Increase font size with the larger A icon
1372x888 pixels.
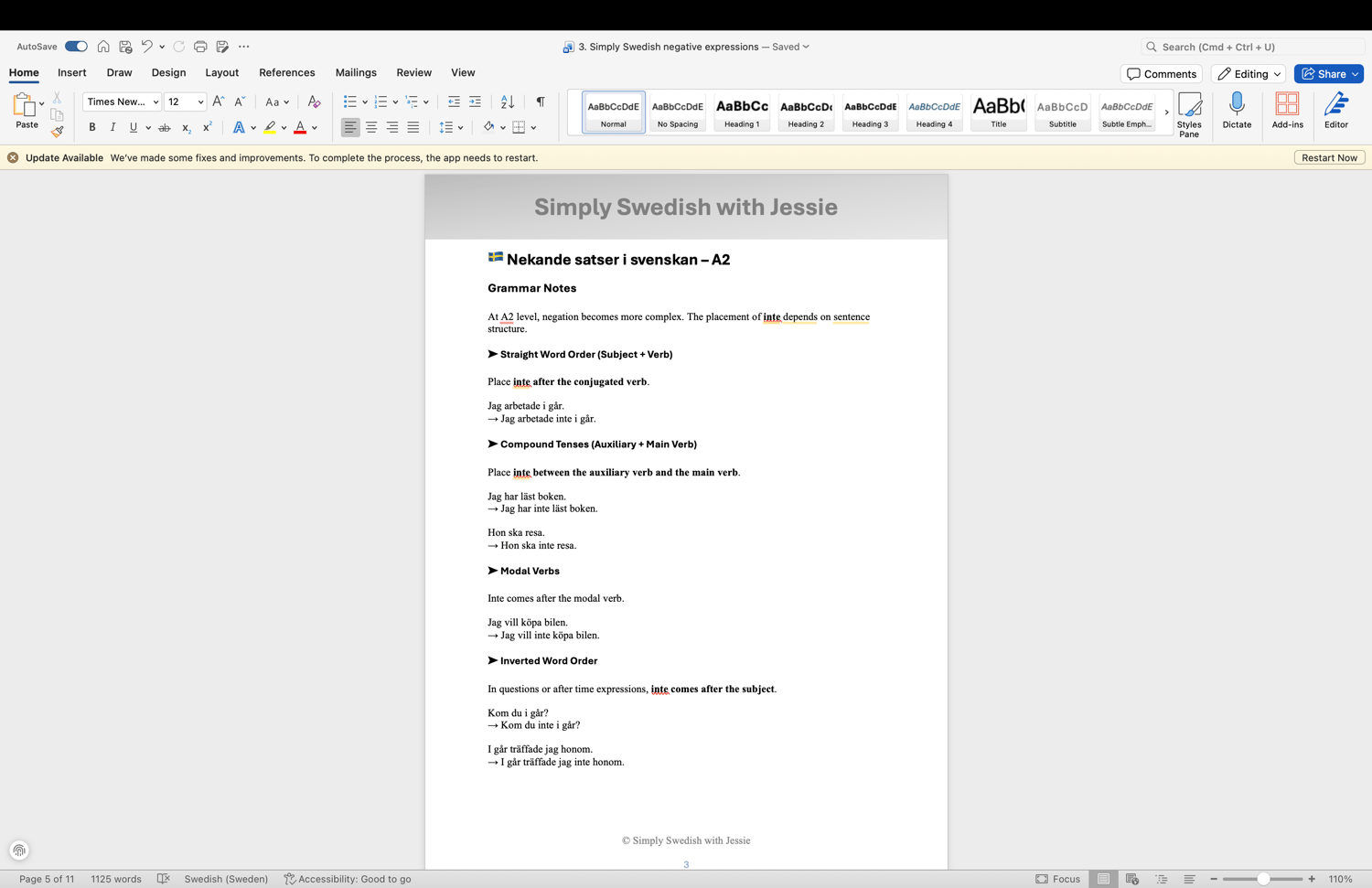pyautogui.click(x=218, y=102)
